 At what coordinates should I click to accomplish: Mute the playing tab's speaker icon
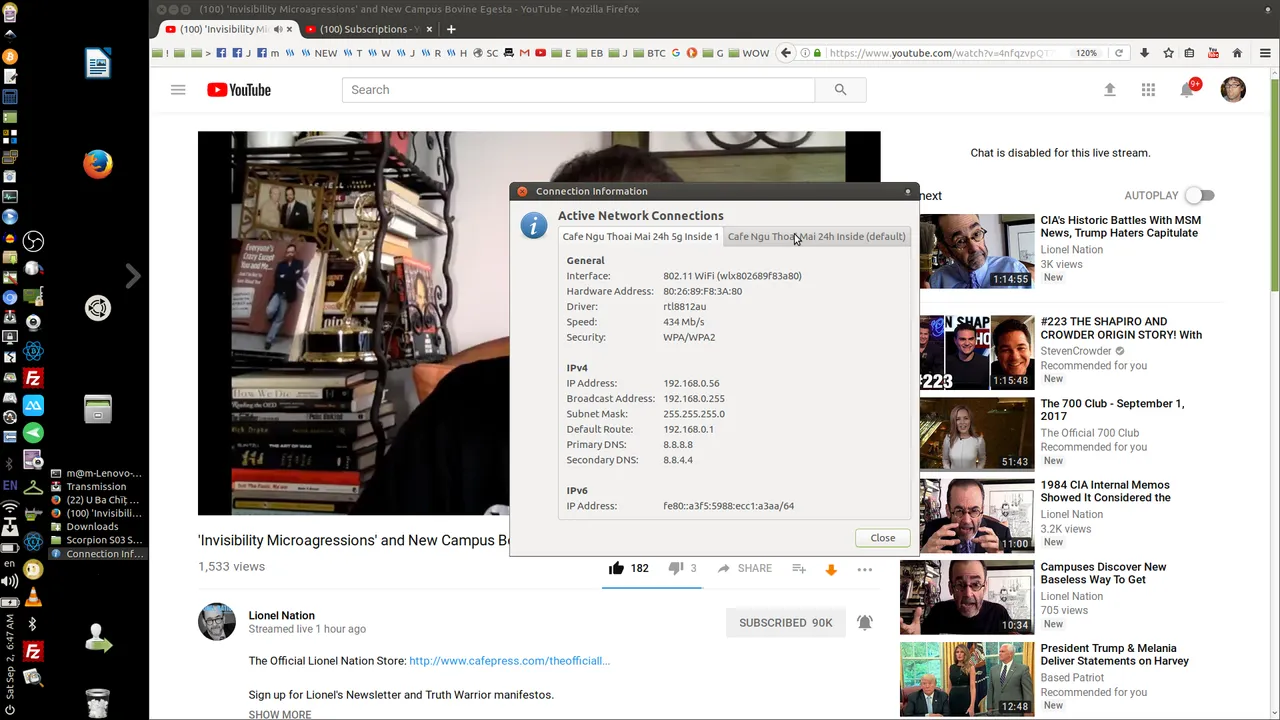[277, 29]
